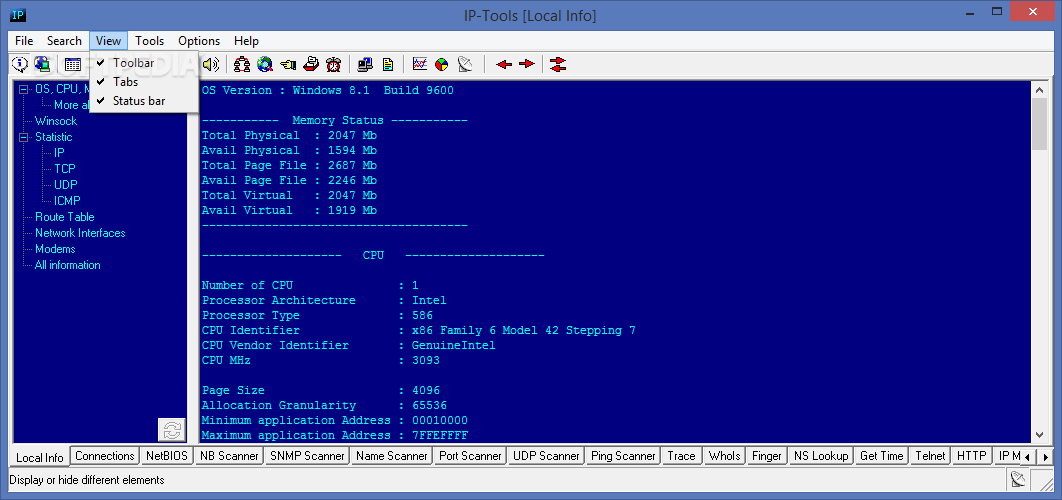The image size is (1062, 500).
Task: Select the UDP statistic tree item
Action: [66, 184]
